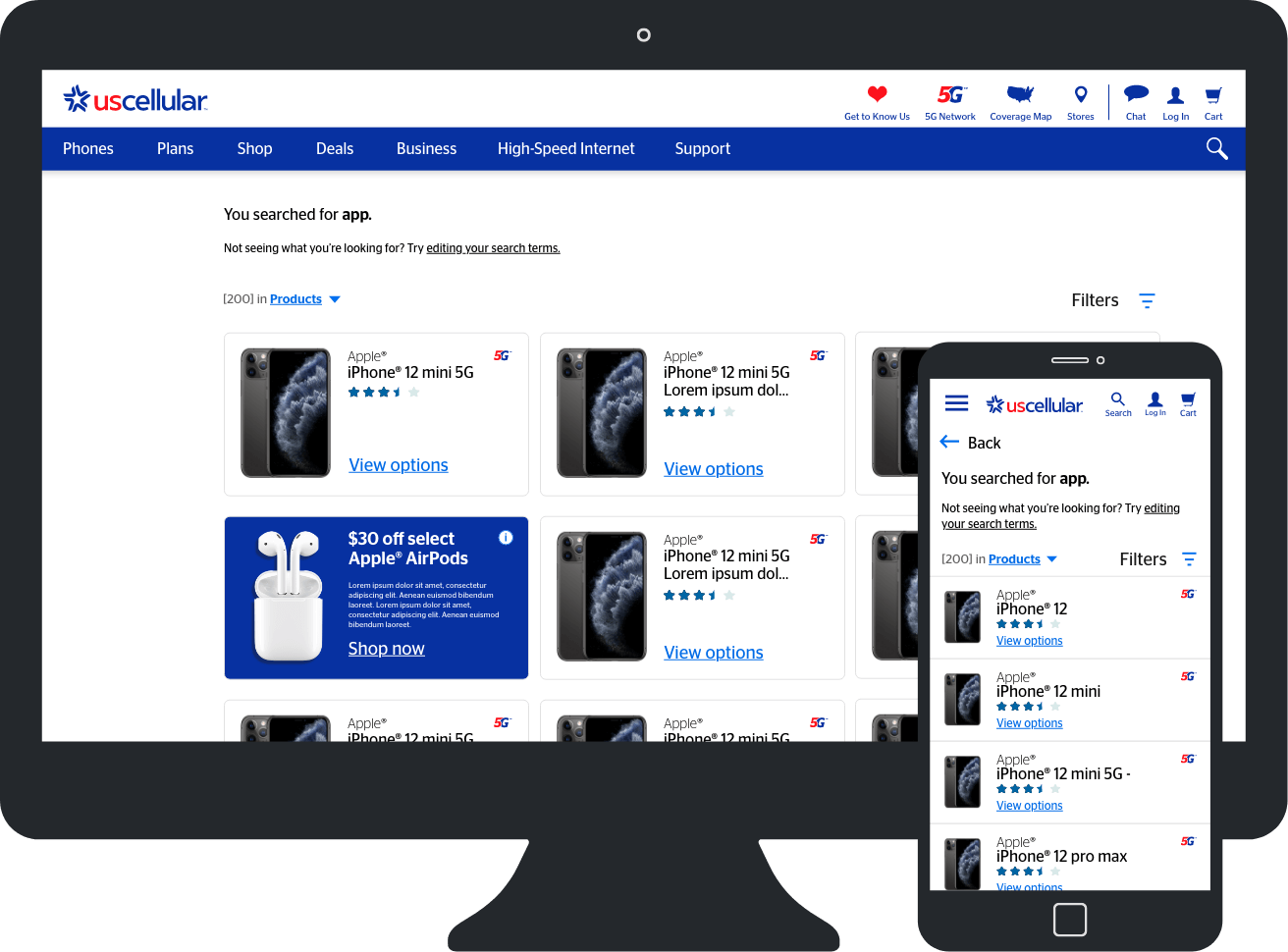This screenshot has width=1288, height=952.
Task: Tap the mobile Cart icon
Action: tap(1188, 398)
